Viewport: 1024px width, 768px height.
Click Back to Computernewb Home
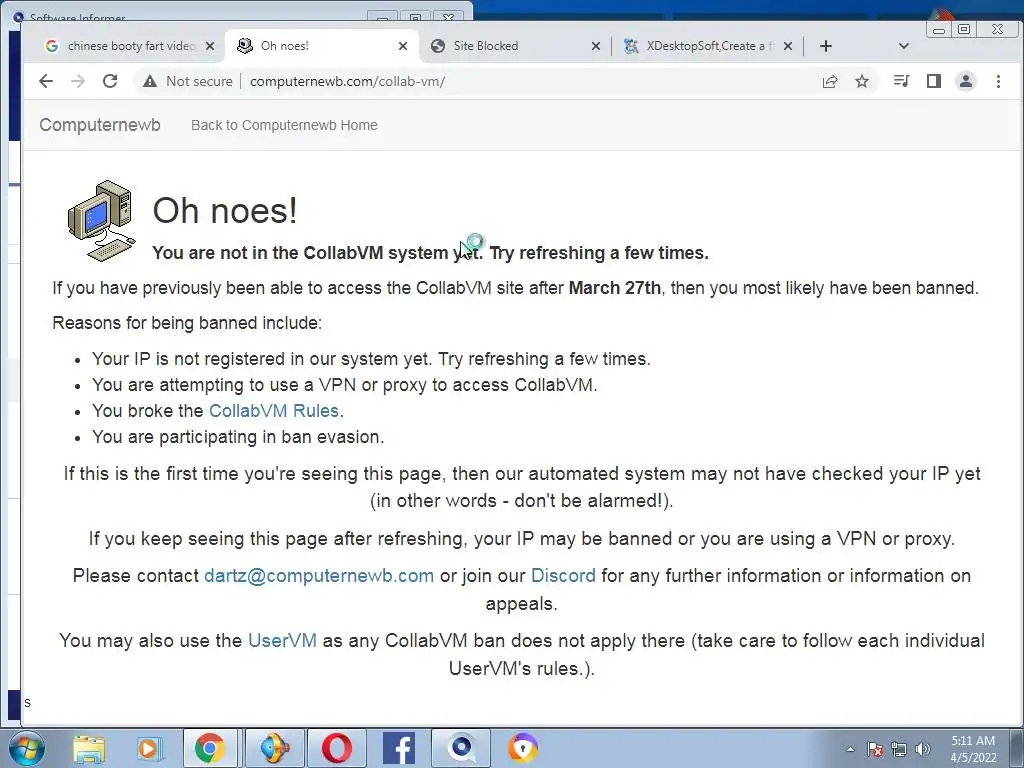pyautogui.click(x=284, y=125)
